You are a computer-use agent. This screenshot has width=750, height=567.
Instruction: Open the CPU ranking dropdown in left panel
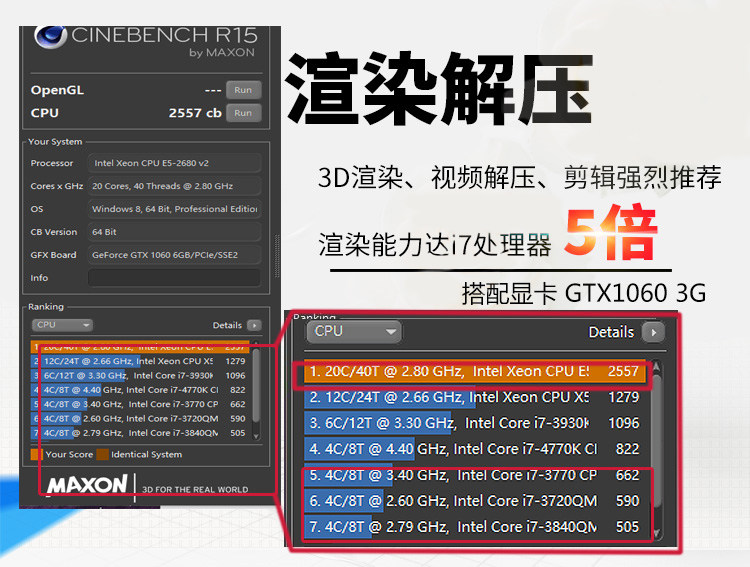62,325
